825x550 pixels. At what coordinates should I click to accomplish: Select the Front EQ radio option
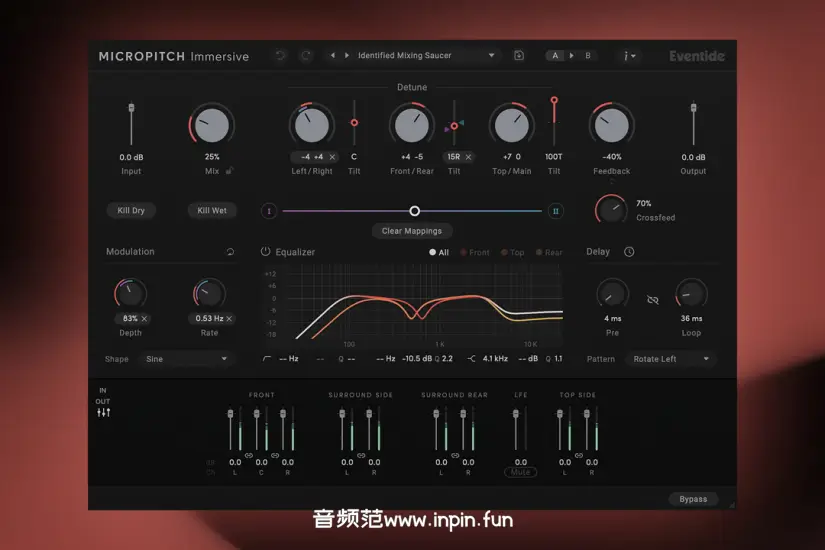click(x=475, y=253)
